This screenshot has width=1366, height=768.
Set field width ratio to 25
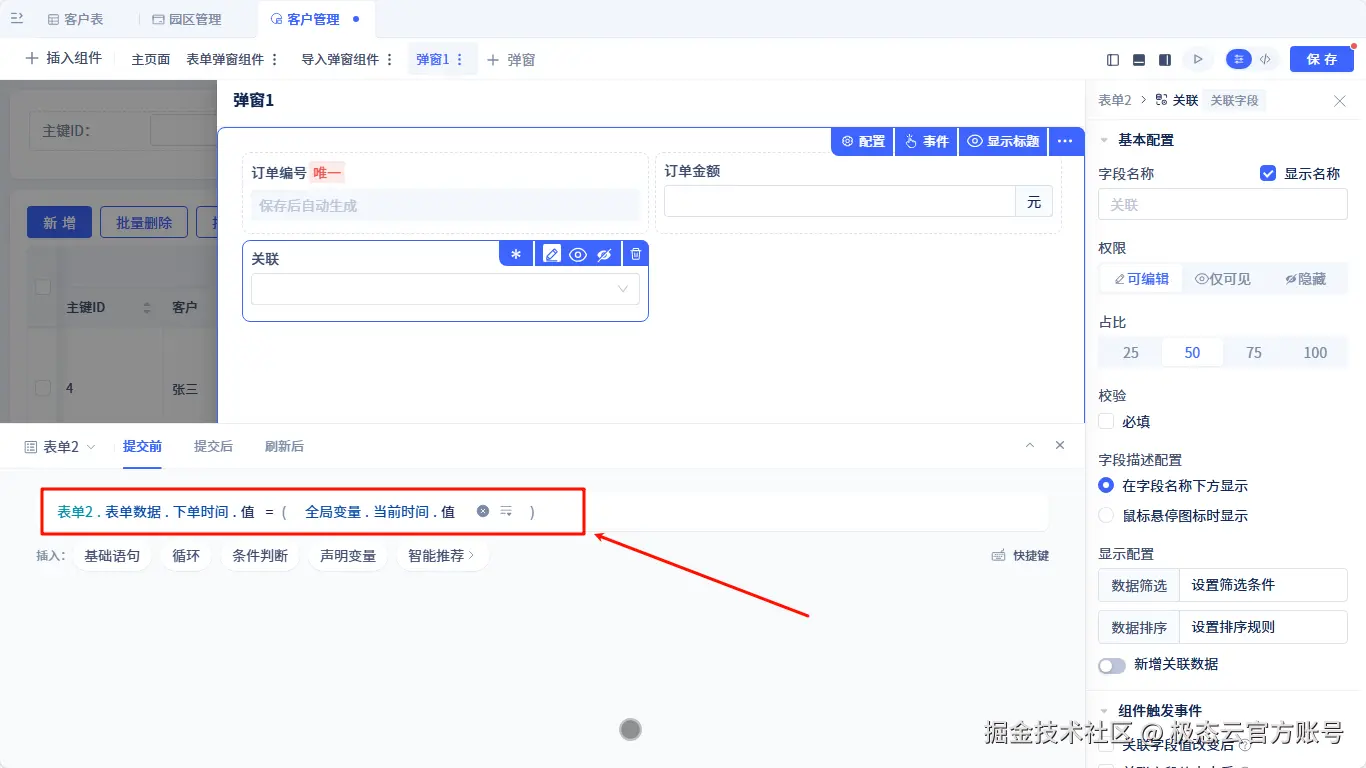[1131, 352]
